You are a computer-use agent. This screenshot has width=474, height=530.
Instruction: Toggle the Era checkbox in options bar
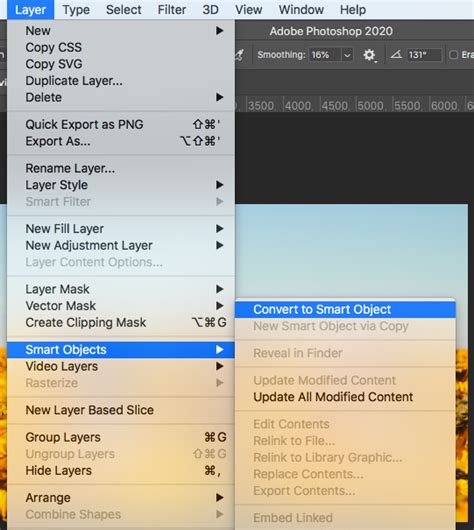coord(453,55)
